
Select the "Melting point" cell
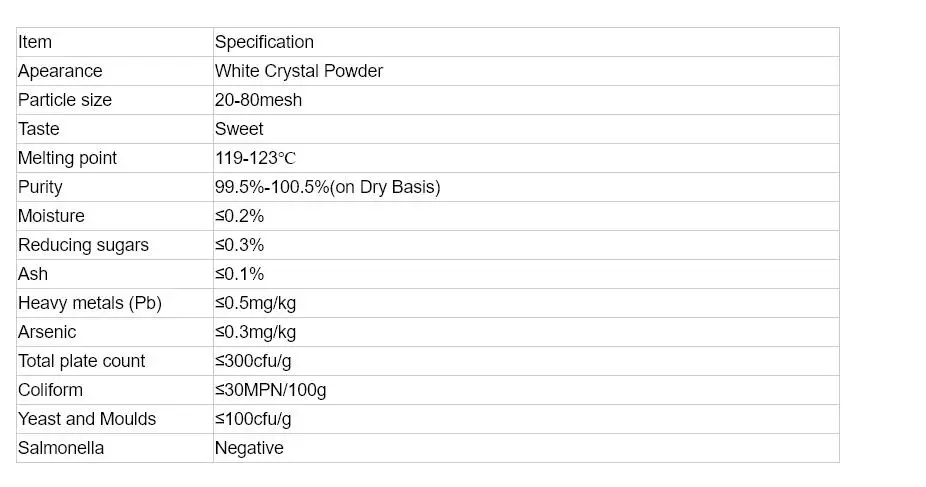[68, 158]
